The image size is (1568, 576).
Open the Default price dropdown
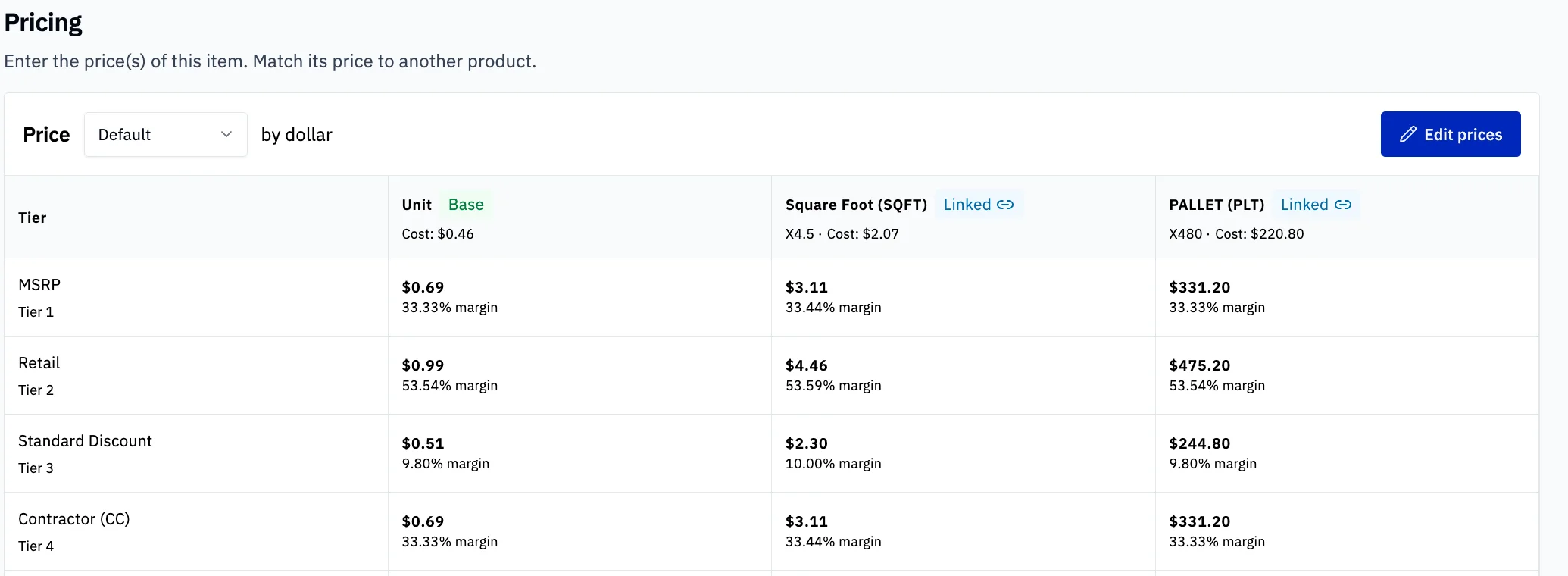165,134
